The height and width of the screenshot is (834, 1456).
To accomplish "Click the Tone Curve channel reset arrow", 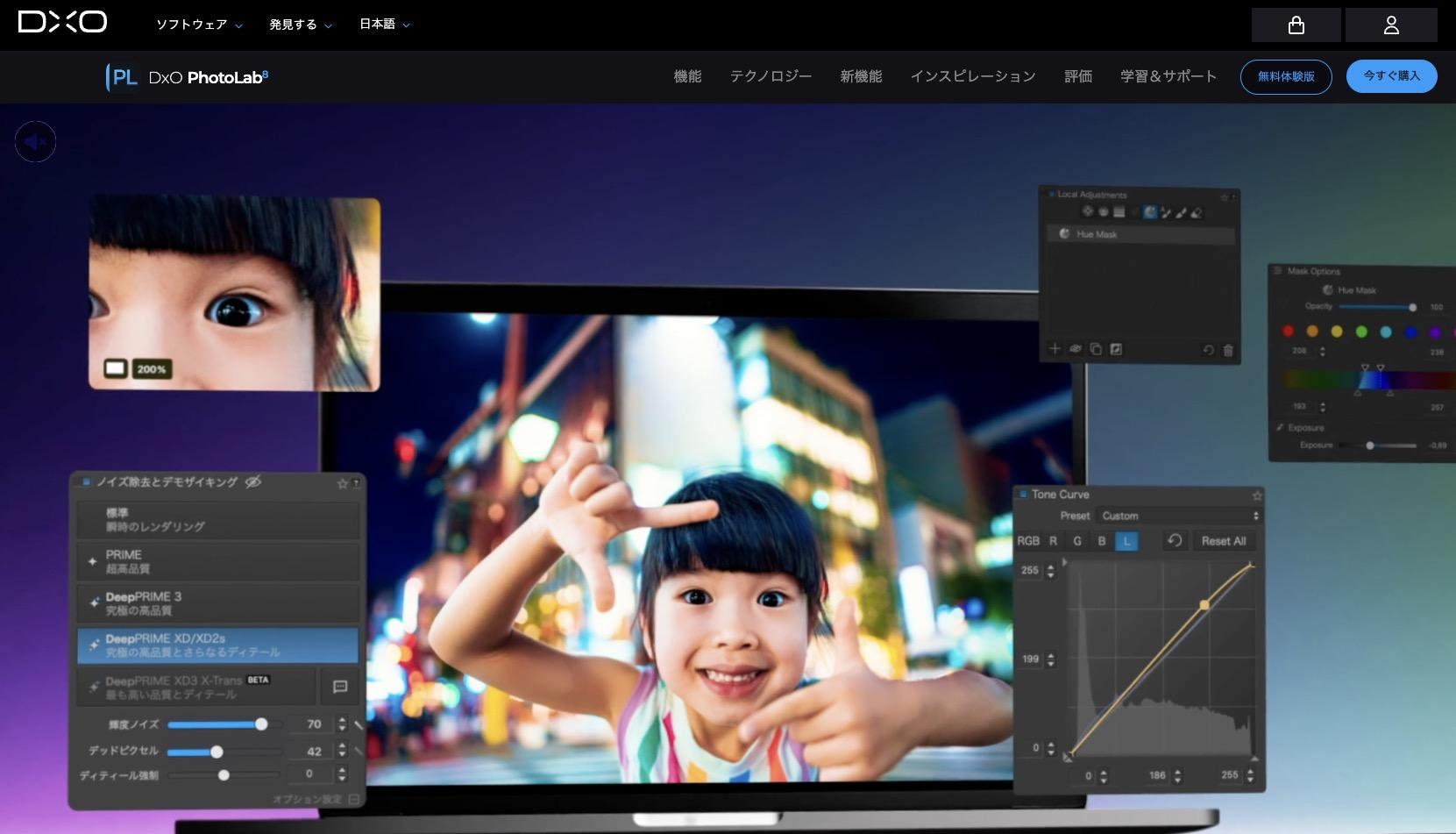I will tap(1175, 540).
